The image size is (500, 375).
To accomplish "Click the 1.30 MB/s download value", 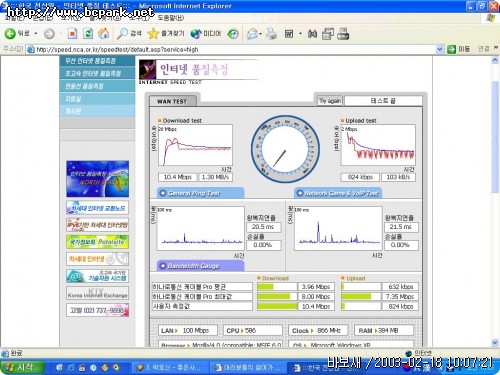I will coord(215,177).
